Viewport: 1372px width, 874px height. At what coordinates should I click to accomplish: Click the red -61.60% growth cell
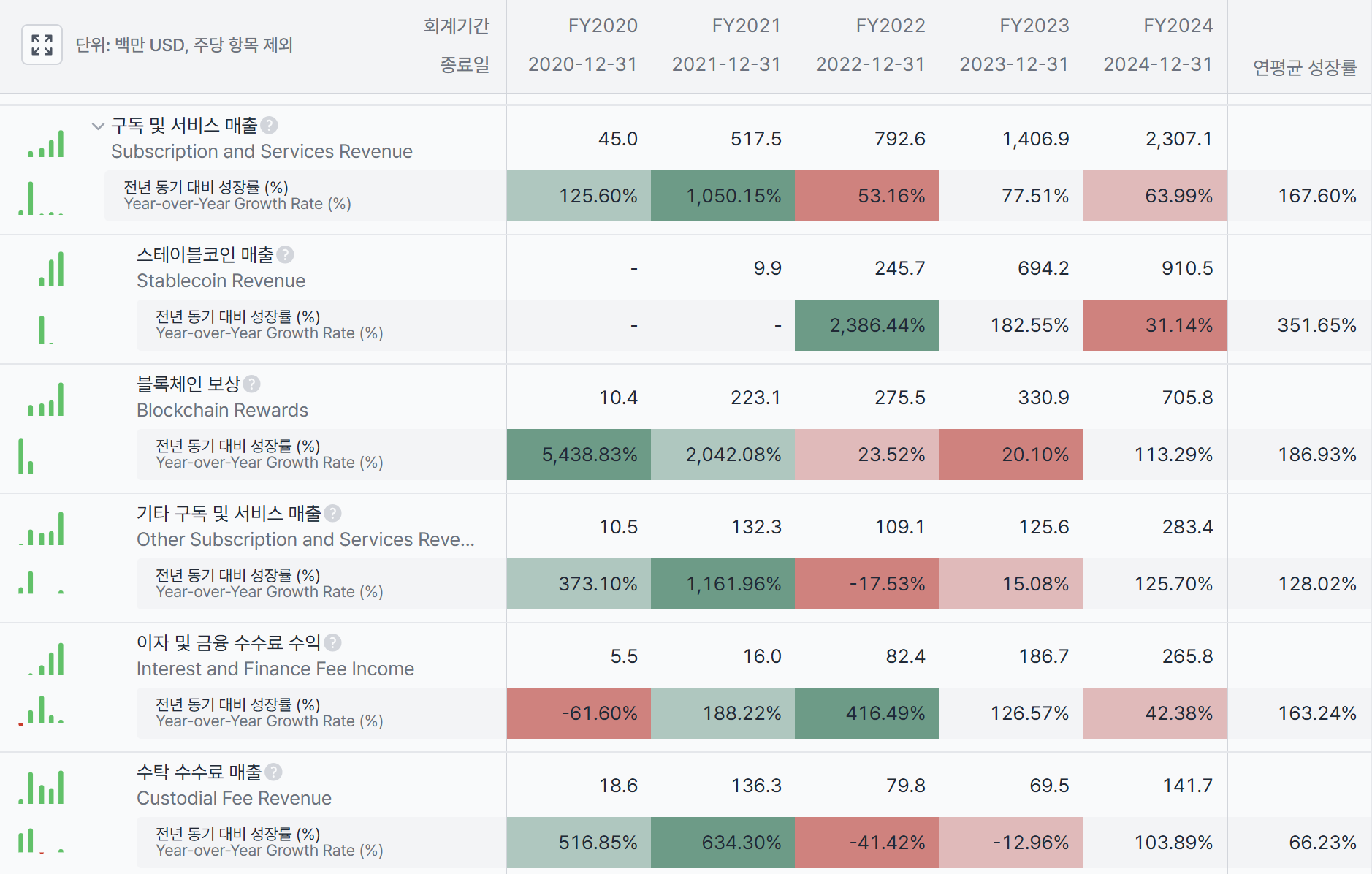(579, 713)
